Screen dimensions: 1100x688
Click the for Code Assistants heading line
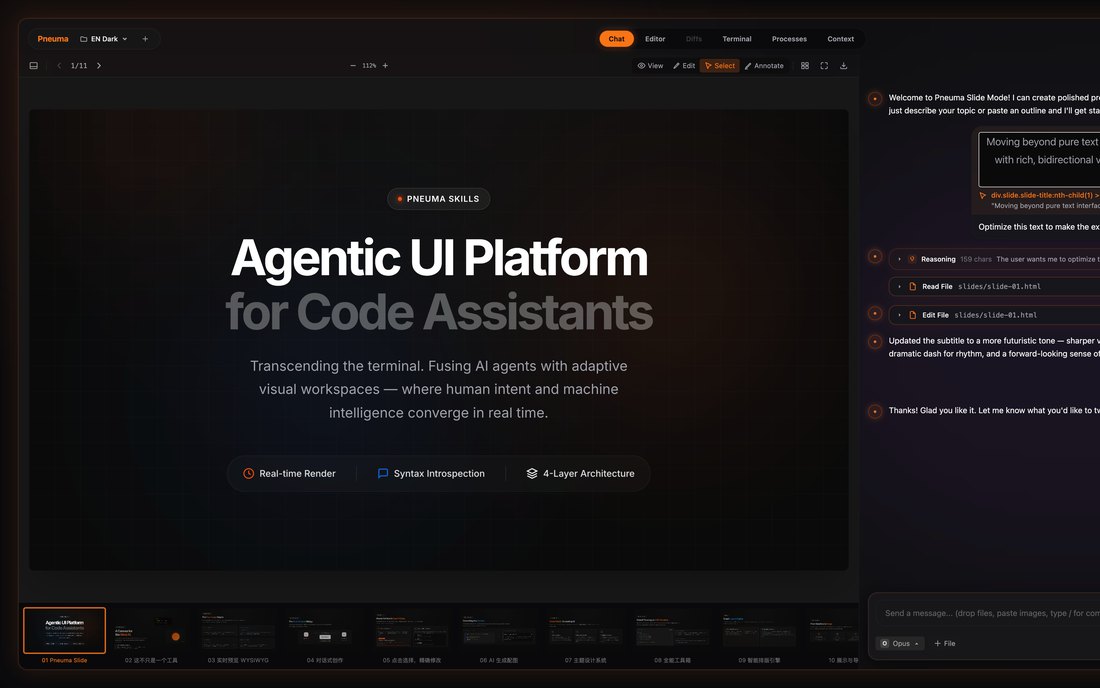click(x=439, y=311)
